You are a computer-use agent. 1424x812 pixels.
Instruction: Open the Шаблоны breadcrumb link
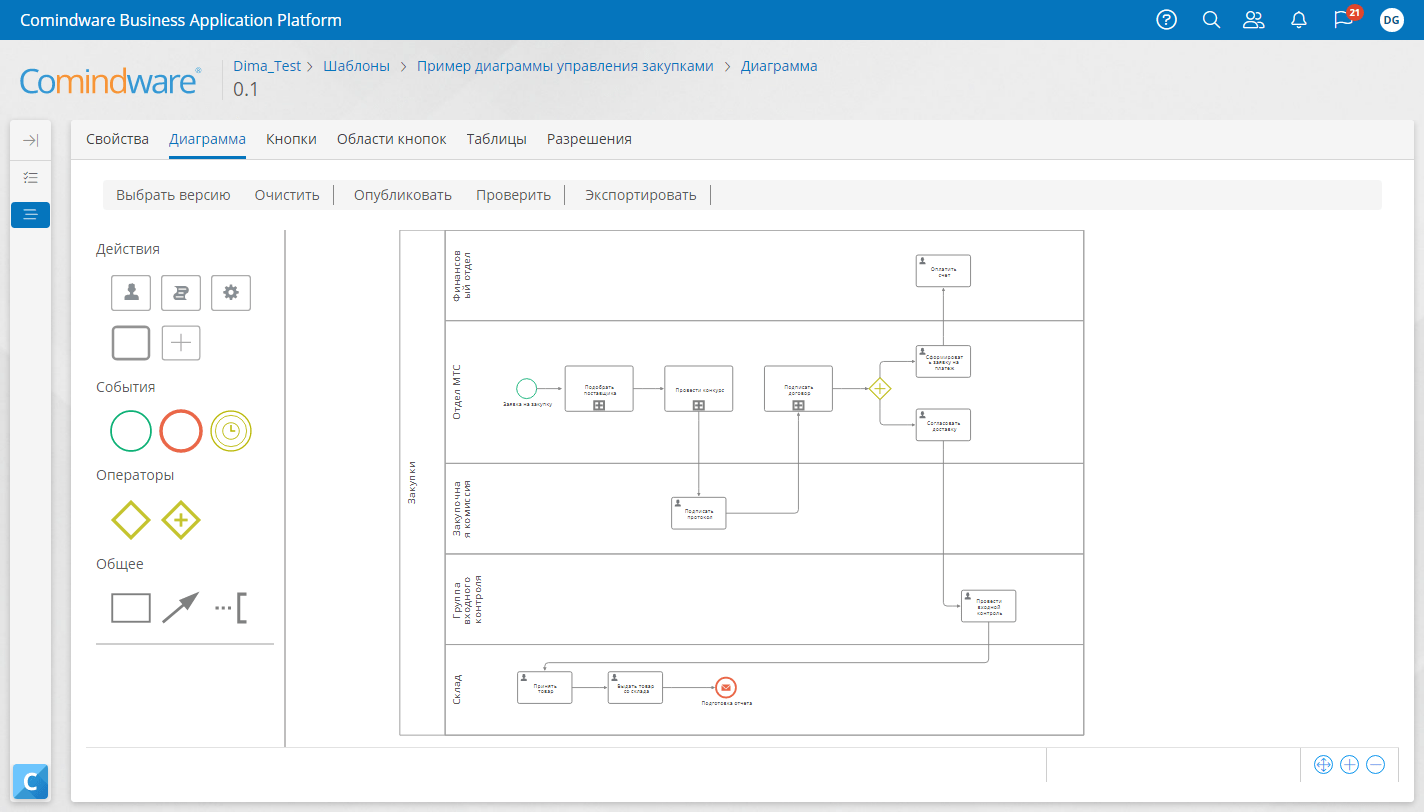[x=356, y=66]
